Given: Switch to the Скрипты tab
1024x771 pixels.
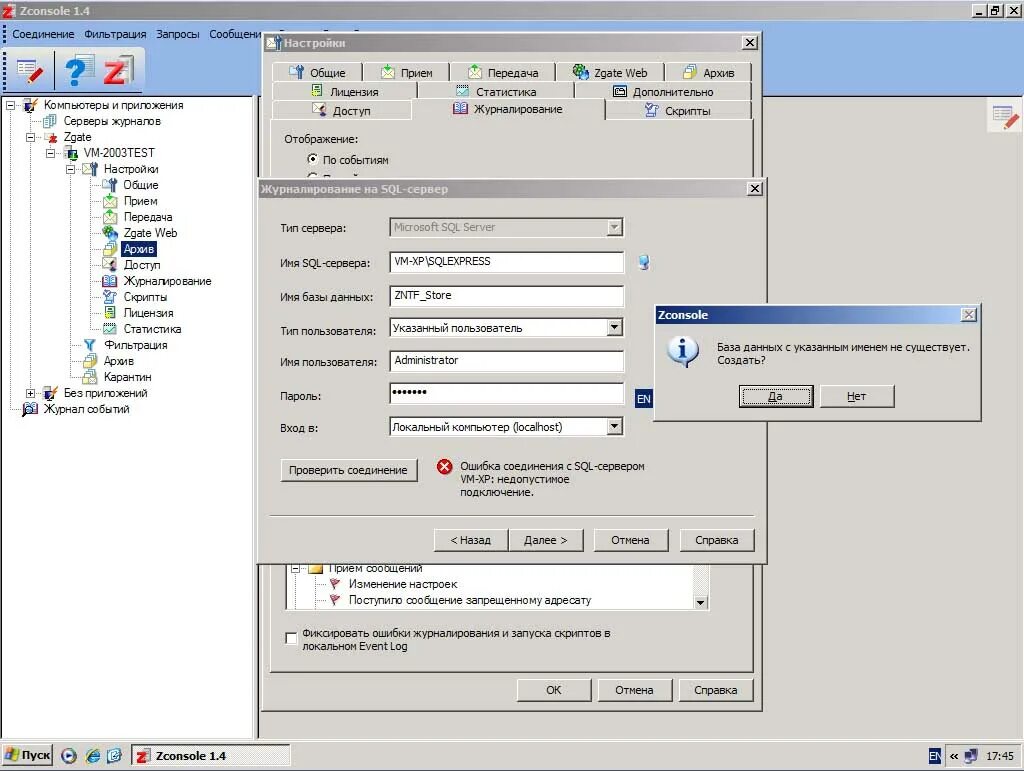Looking at the screenshot, I should click(679, 110).
